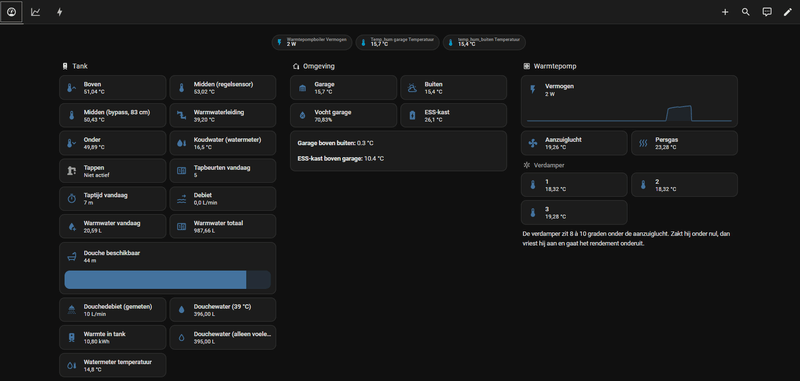The height and width of the screenshot is (381, 800).
Task: Click the waves icon on Debiet card
Action: pos(181,198)
